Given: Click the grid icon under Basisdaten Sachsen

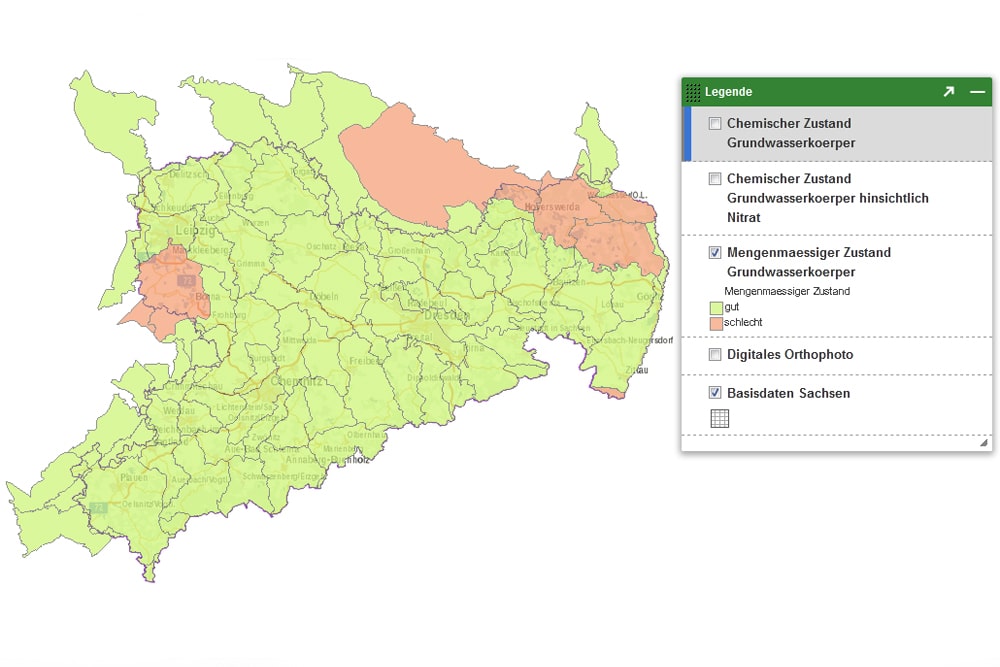Looking at the screenshot, I should click(x=719, y=418).
